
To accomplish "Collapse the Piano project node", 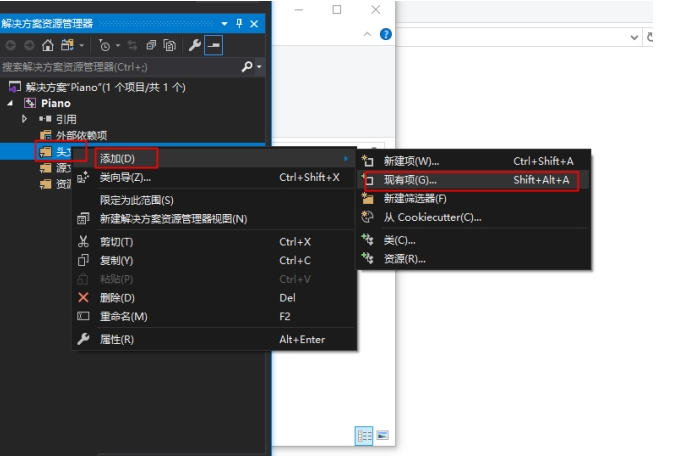I will (11, 103).
